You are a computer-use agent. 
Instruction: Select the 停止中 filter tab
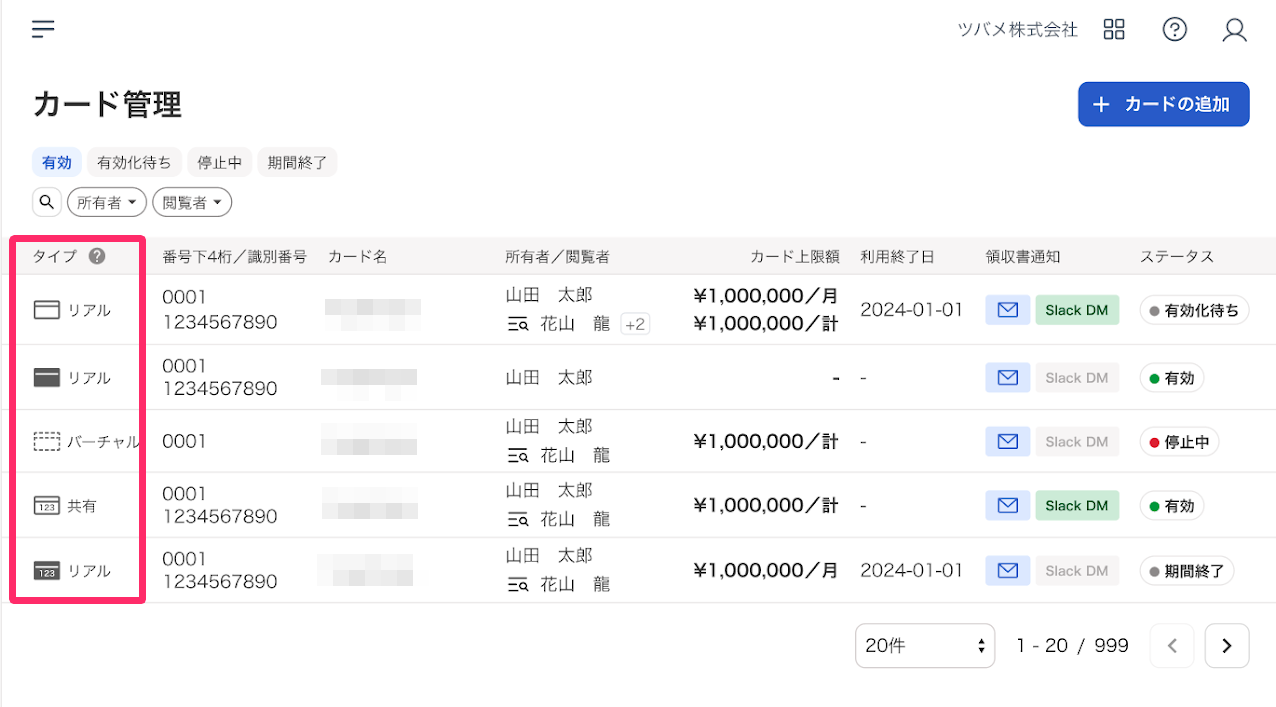219,162
